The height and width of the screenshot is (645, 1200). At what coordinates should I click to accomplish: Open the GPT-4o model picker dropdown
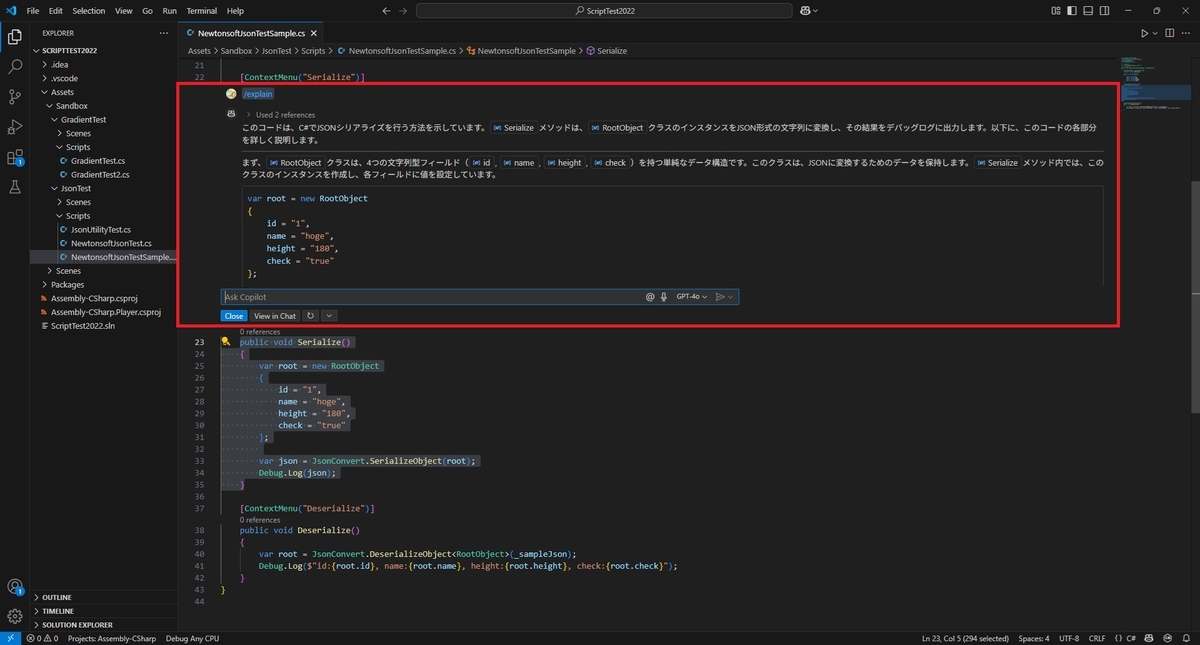[x=691, y=297]
